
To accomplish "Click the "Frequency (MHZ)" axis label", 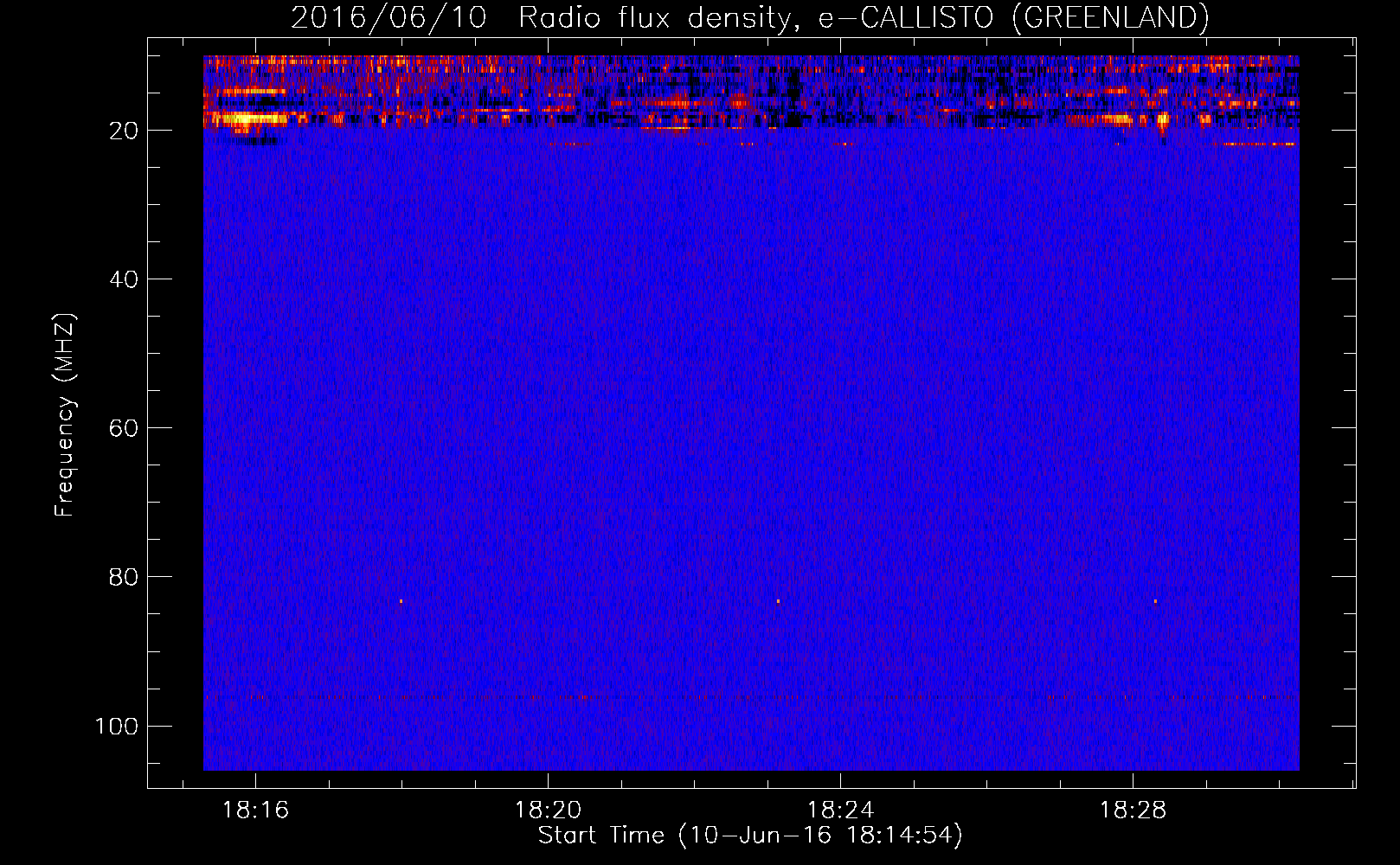I will click(65, 415).
